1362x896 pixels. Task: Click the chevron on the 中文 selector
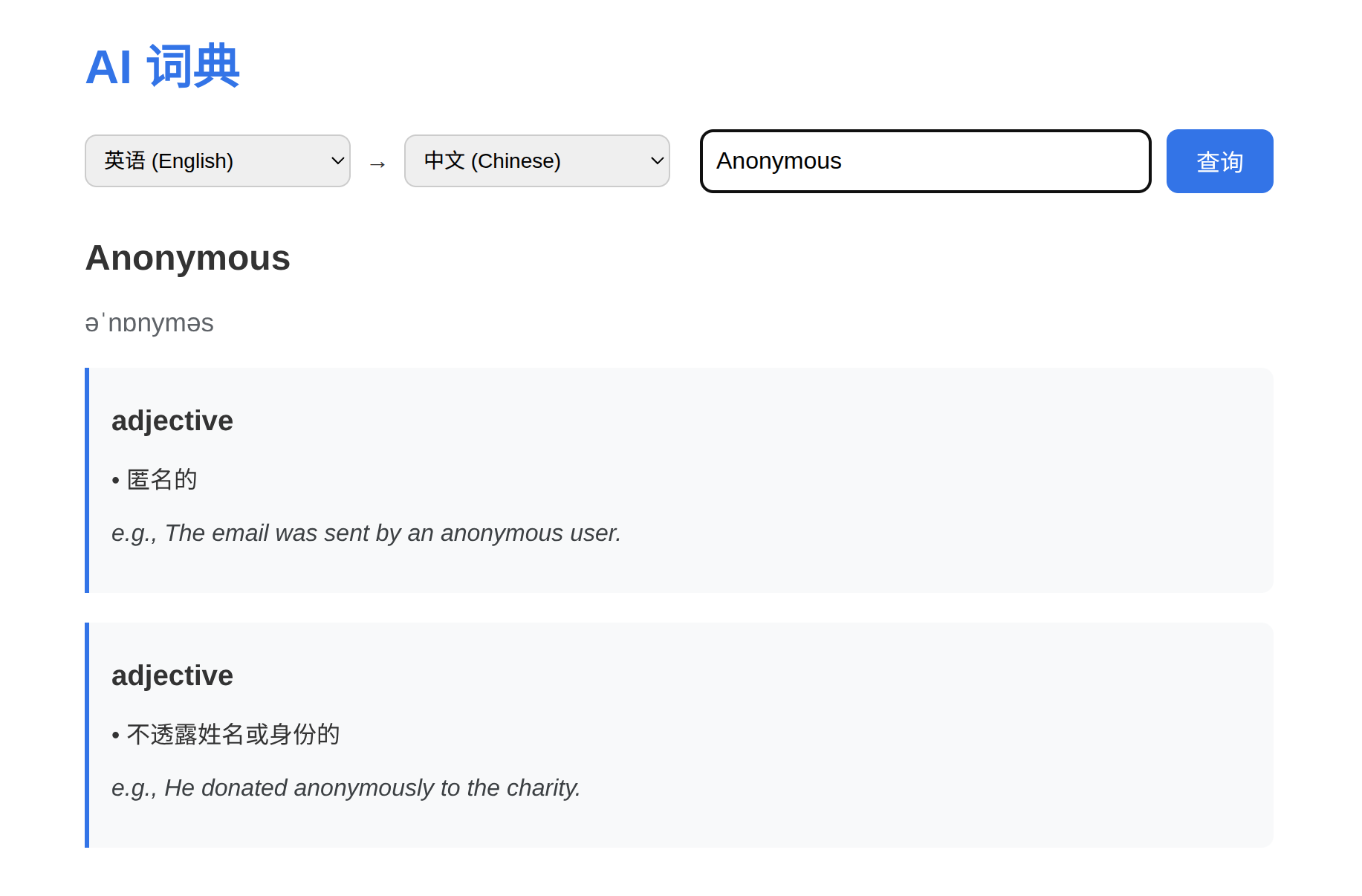[x=657, y=160]
